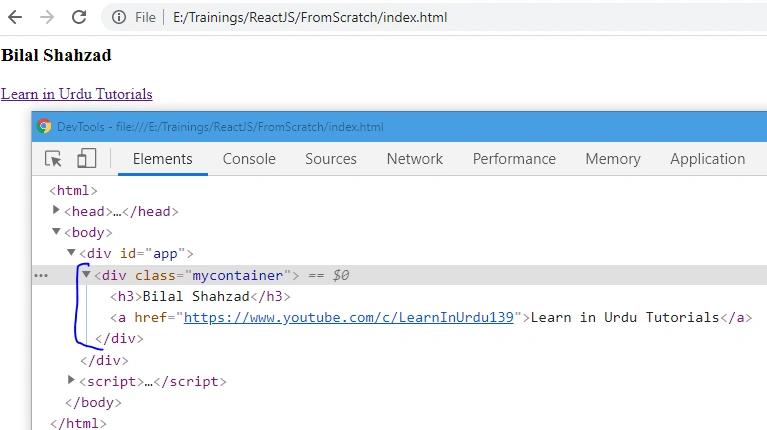
Task: Open the three-dots menu beside selected node
Action: pyautogui.click(x=41, y=276)
